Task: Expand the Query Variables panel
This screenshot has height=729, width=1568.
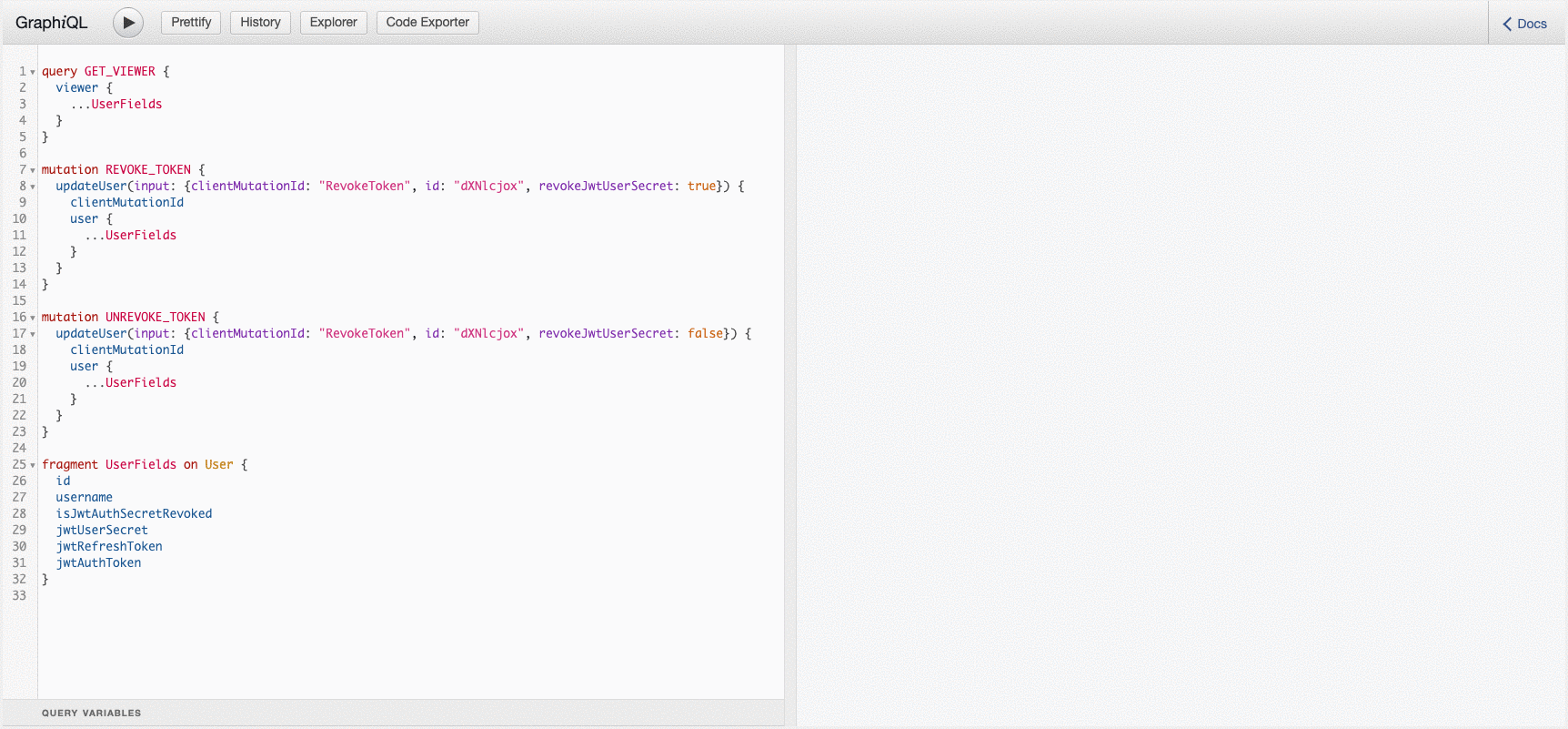Action: point(393,713)
